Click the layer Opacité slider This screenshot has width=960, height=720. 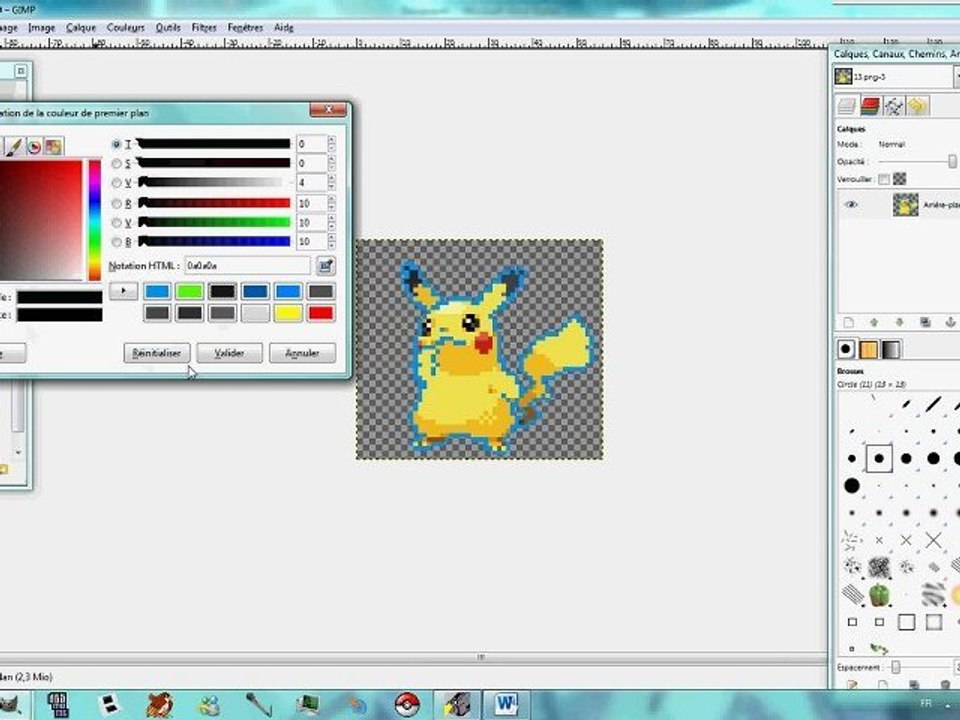click(917, 162)
